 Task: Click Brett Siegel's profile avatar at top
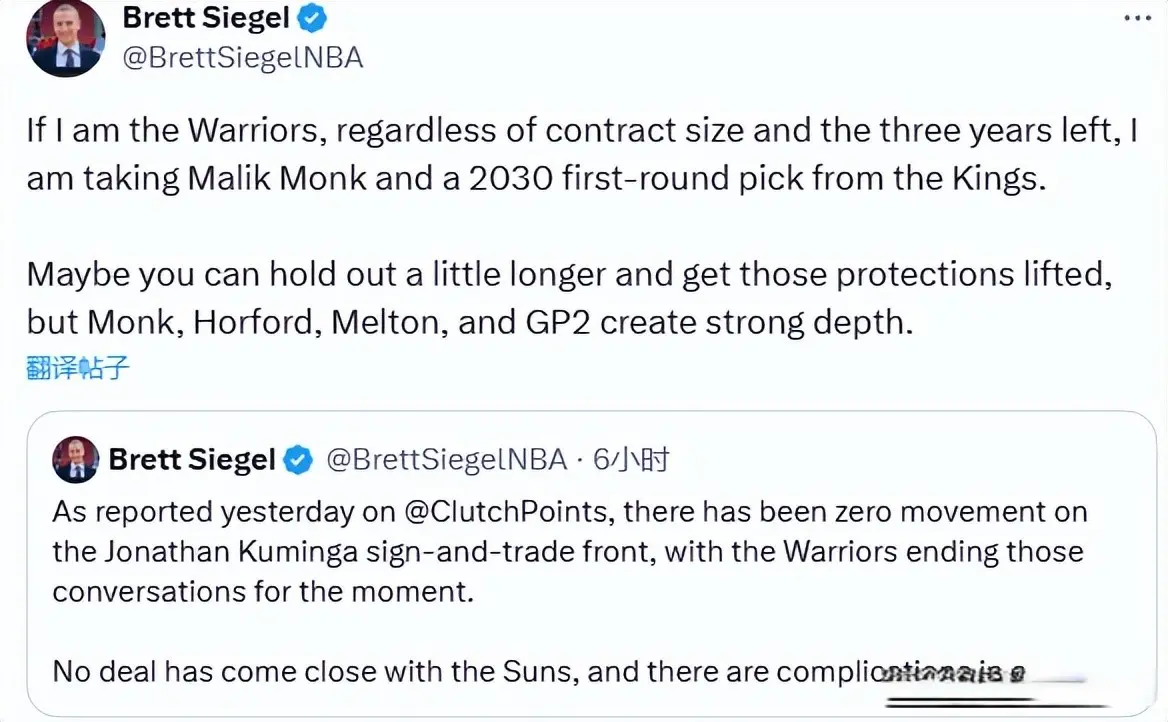[x=65, y=38]
